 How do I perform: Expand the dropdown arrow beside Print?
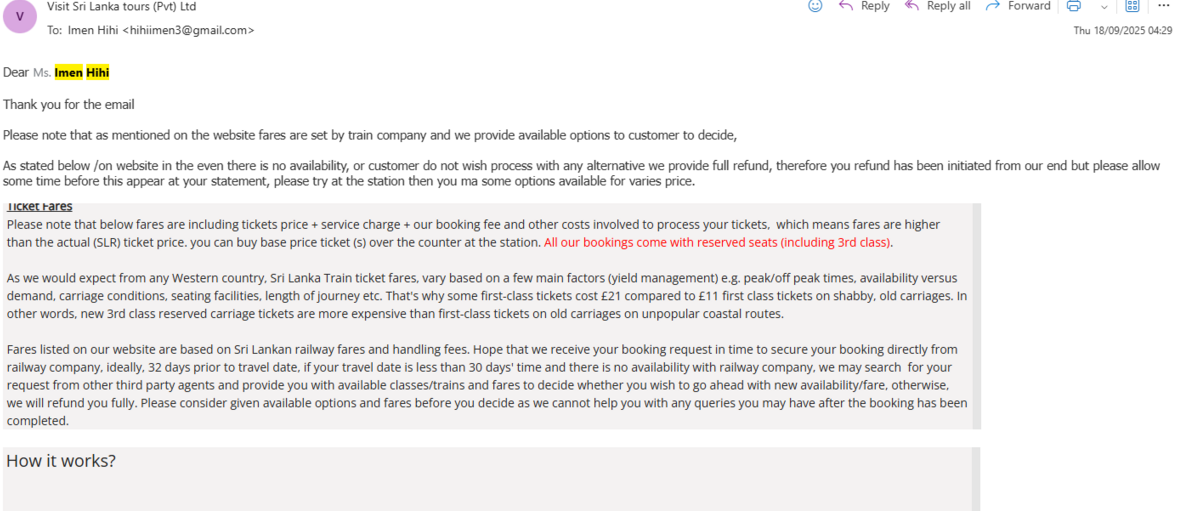1103,6
